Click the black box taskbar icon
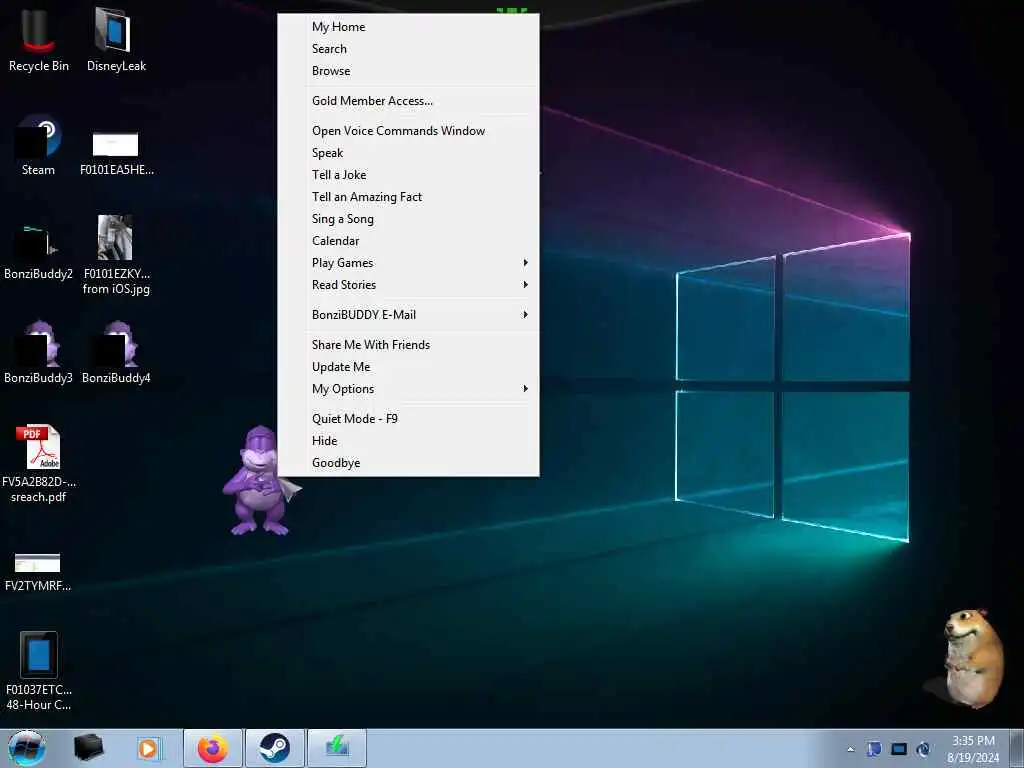The width and height of the screenshot is (1024, 768). [x=88, y=748]
